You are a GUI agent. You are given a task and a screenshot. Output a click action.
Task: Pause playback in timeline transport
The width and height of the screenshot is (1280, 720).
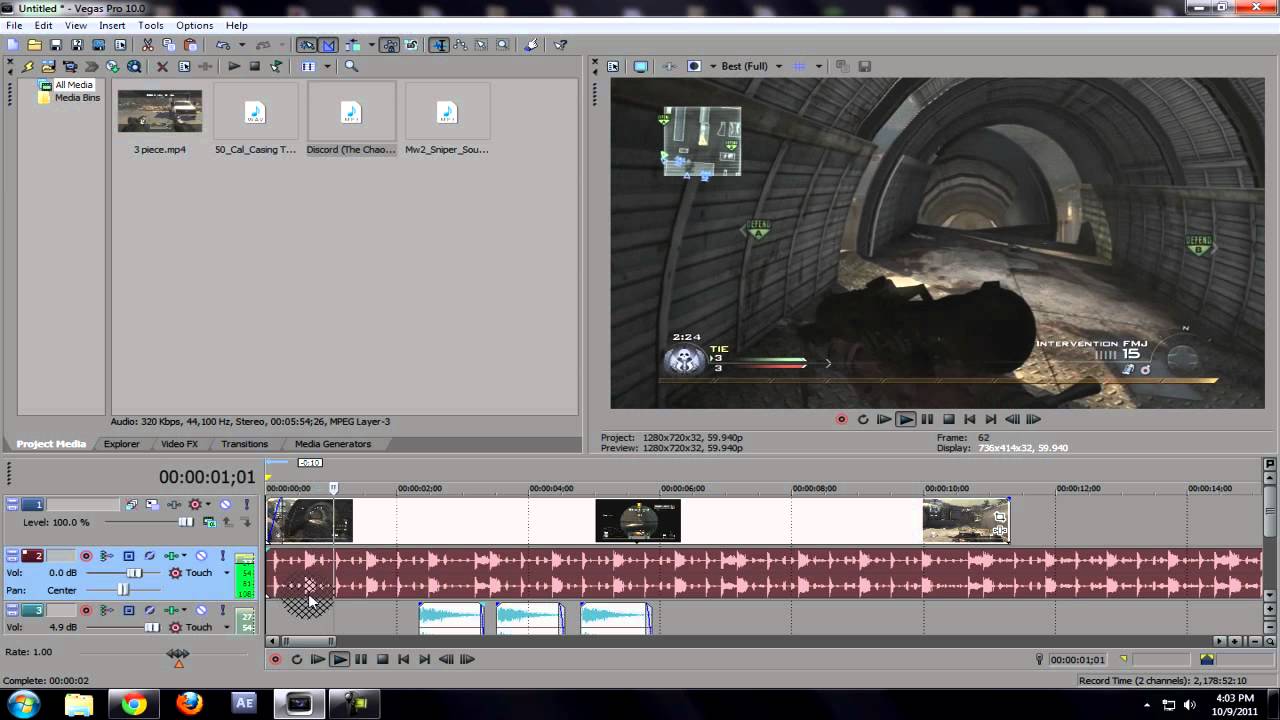[x=361, y=659]
